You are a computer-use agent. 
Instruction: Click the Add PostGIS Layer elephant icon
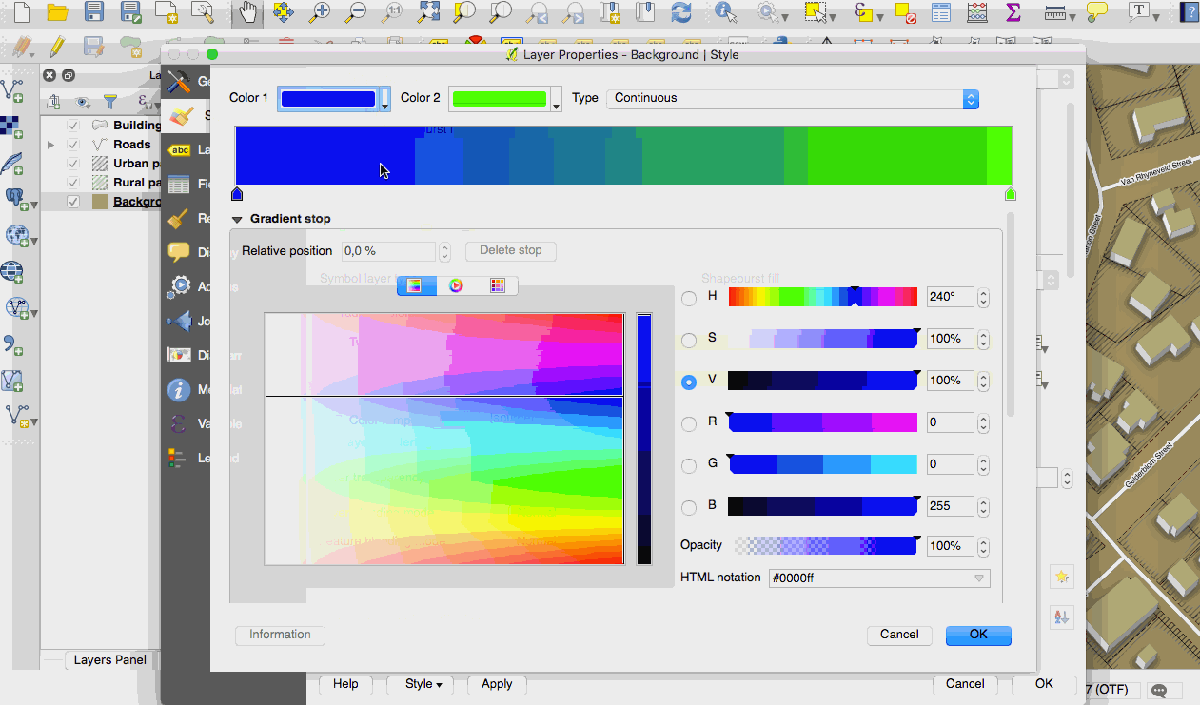pos(17,197)
